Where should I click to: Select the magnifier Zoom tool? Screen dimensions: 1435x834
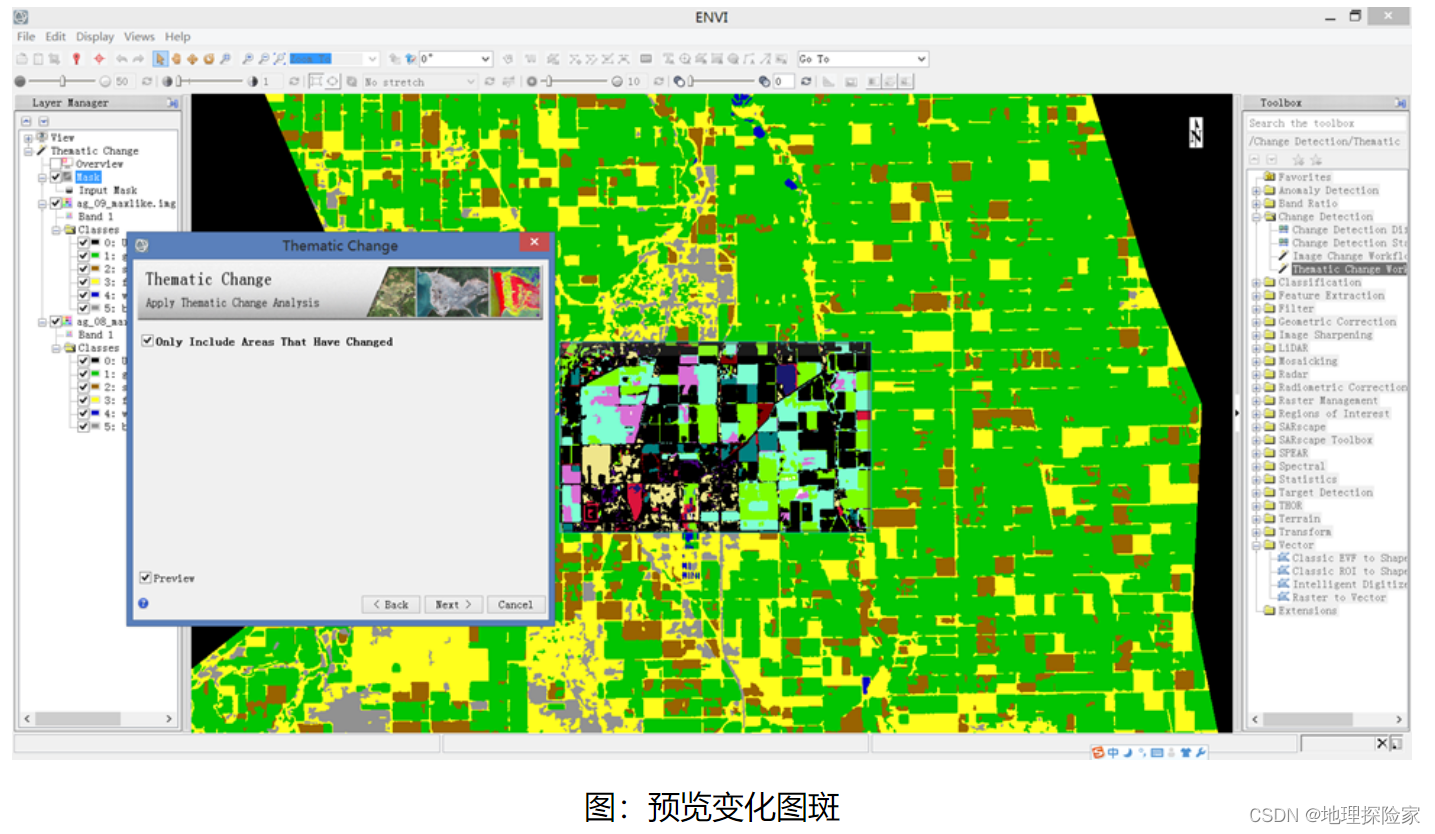coord(225,59)
